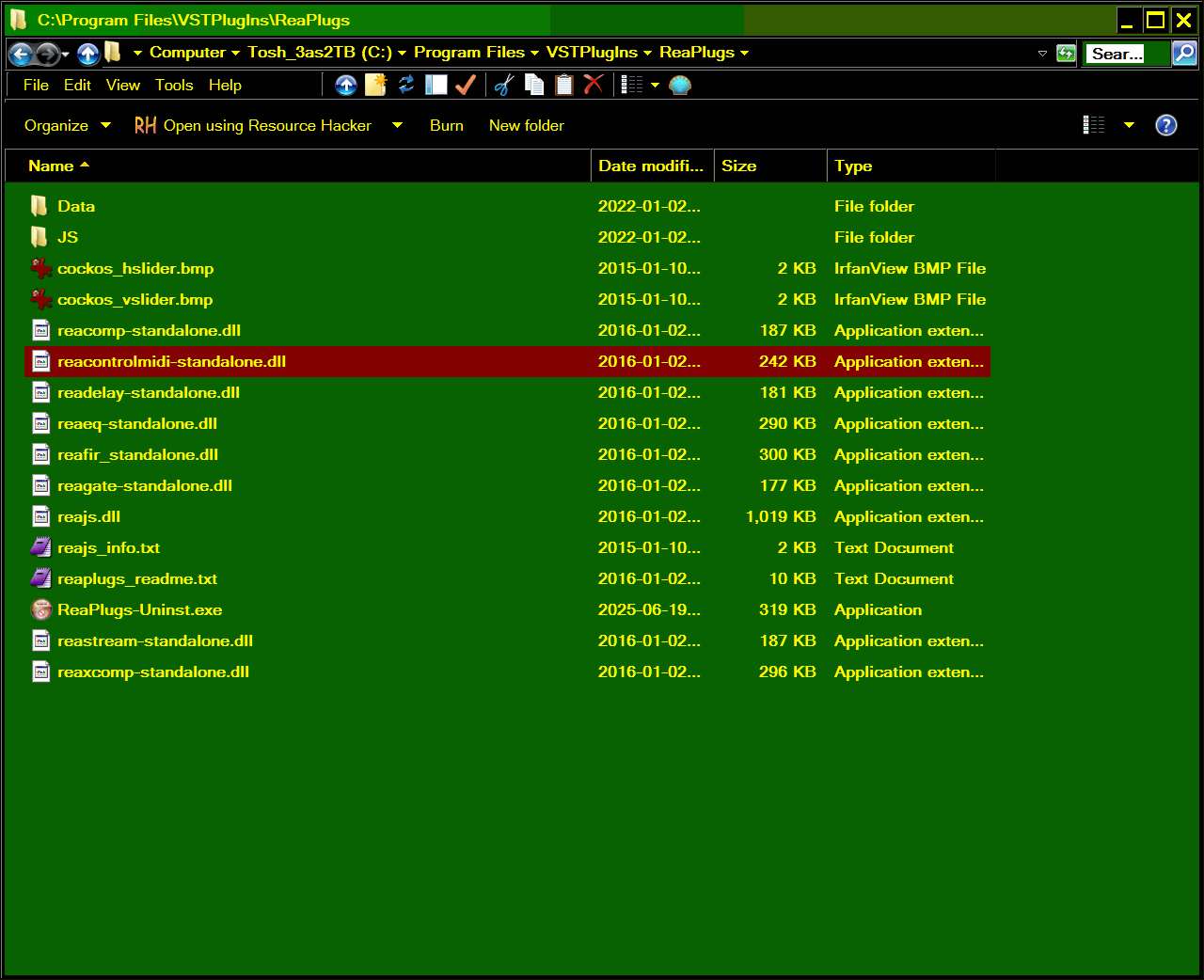Click the reaeq-standalone.dll file icon

pyautogui.click(x=40, y=423)
